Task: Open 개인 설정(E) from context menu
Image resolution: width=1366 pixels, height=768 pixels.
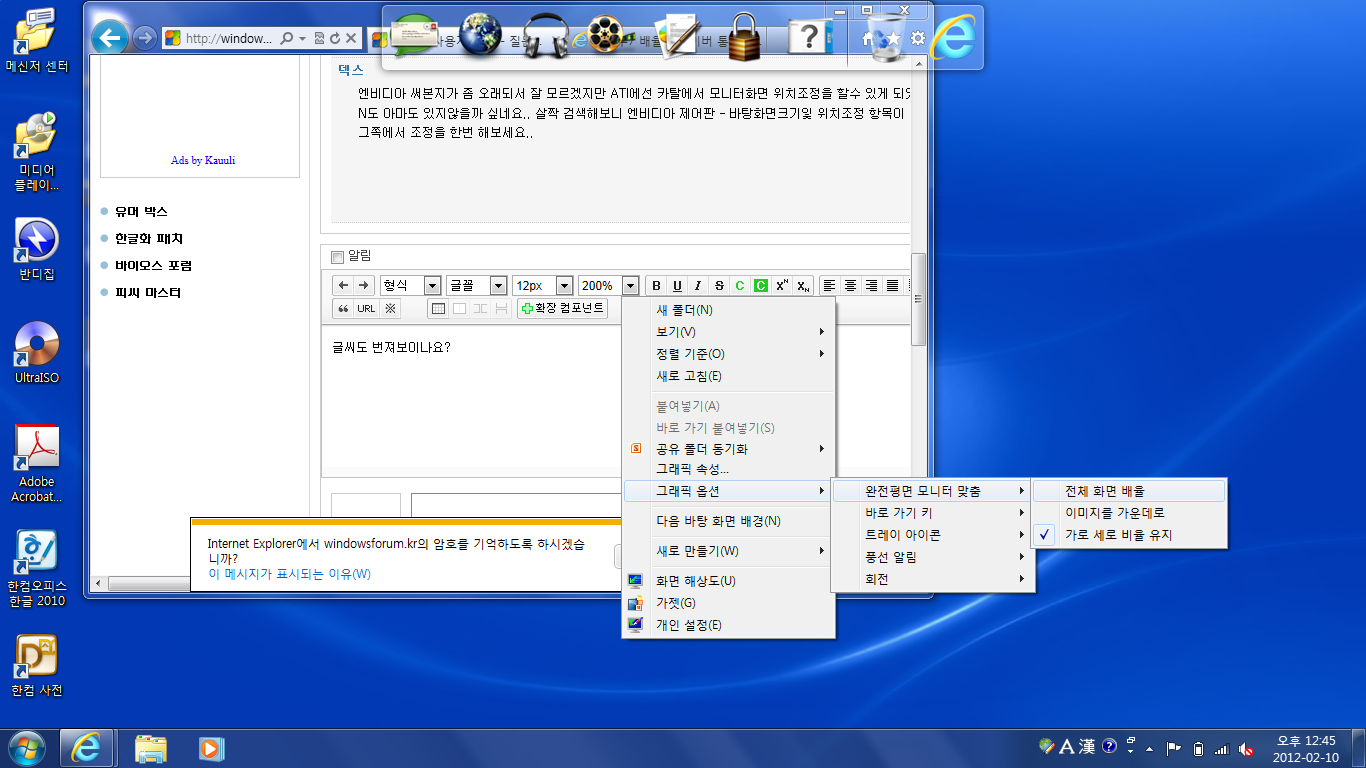Action: coord(728,625)
